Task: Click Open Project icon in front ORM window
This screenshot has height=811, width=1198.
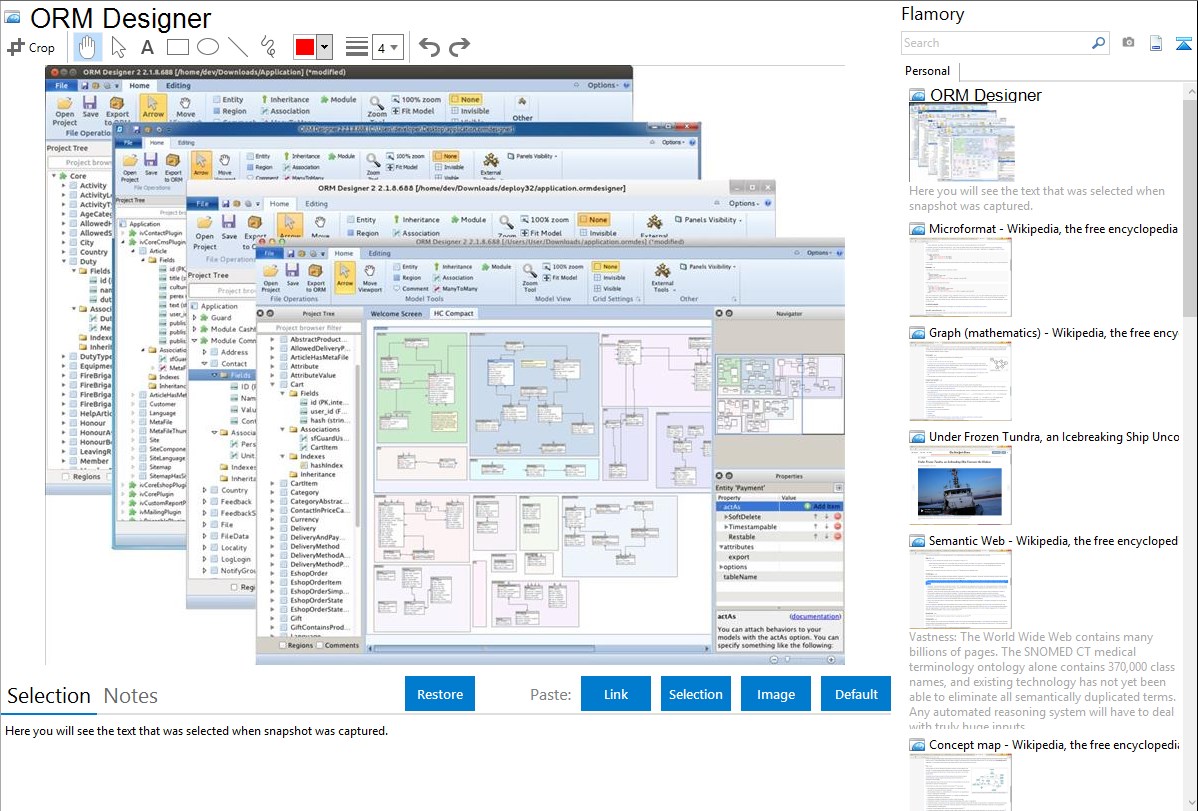Action: tap(270, 277)
